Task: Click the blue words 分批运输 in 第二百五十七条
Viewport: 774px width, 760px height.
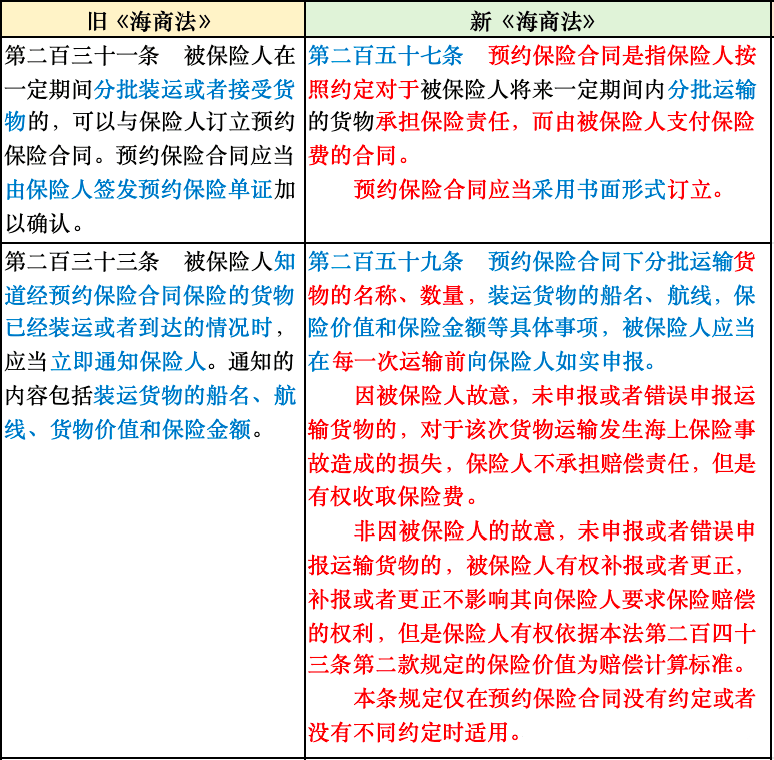Action: point(711,90)
